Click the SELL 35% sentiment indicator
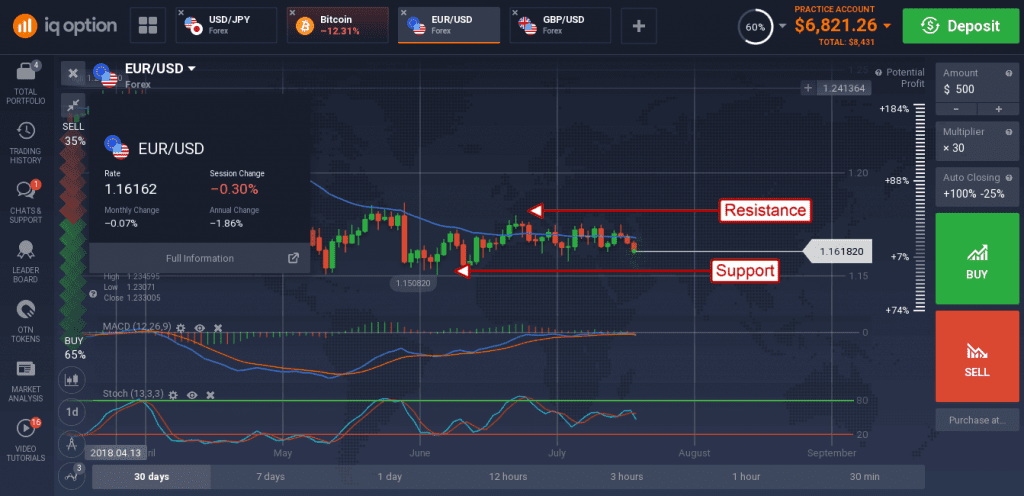The width and height of the screenshot is (1024, 496). tap(74, 134)
